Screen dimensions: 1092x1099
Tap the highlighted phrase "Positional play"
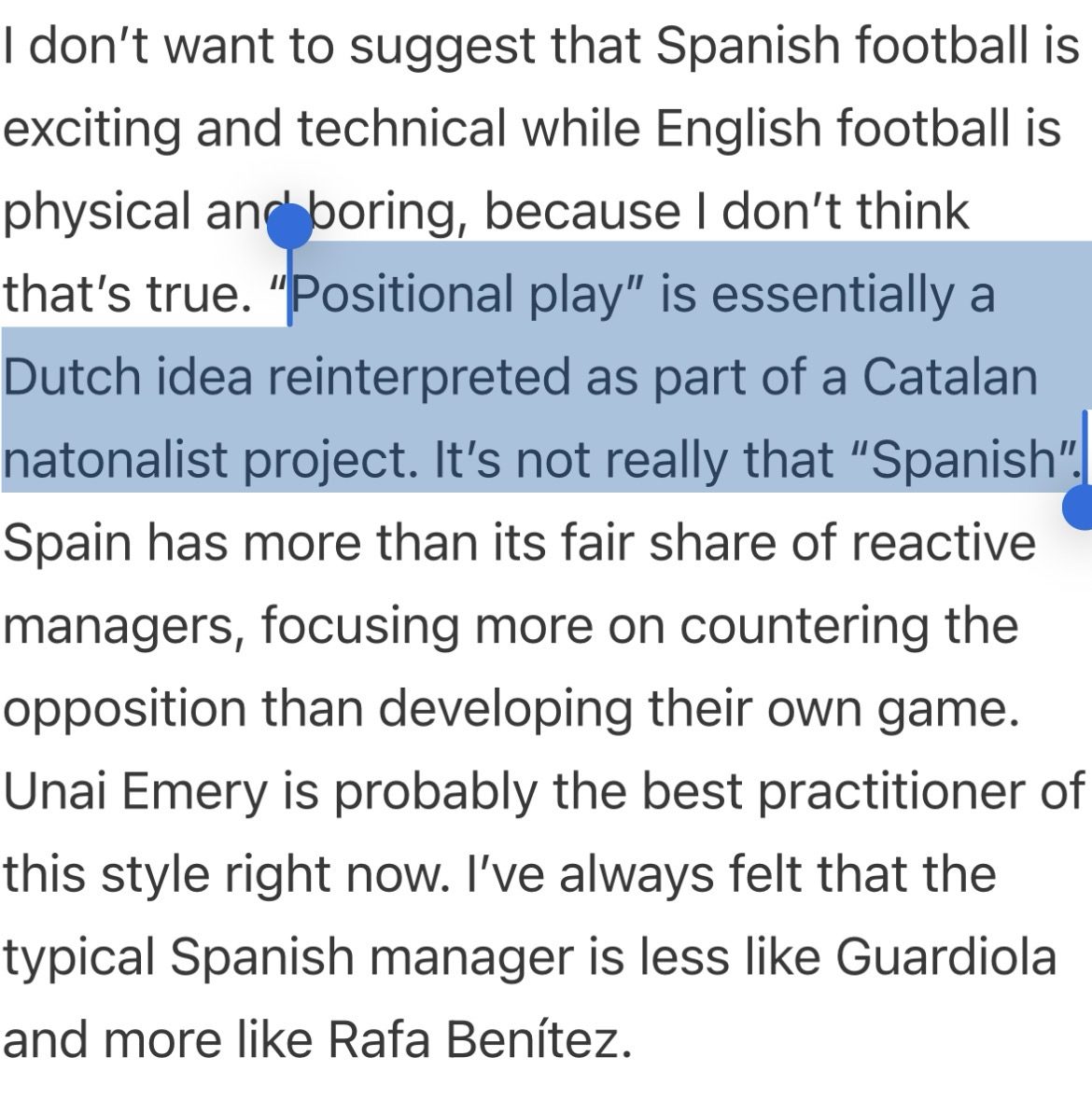[457, 295]
